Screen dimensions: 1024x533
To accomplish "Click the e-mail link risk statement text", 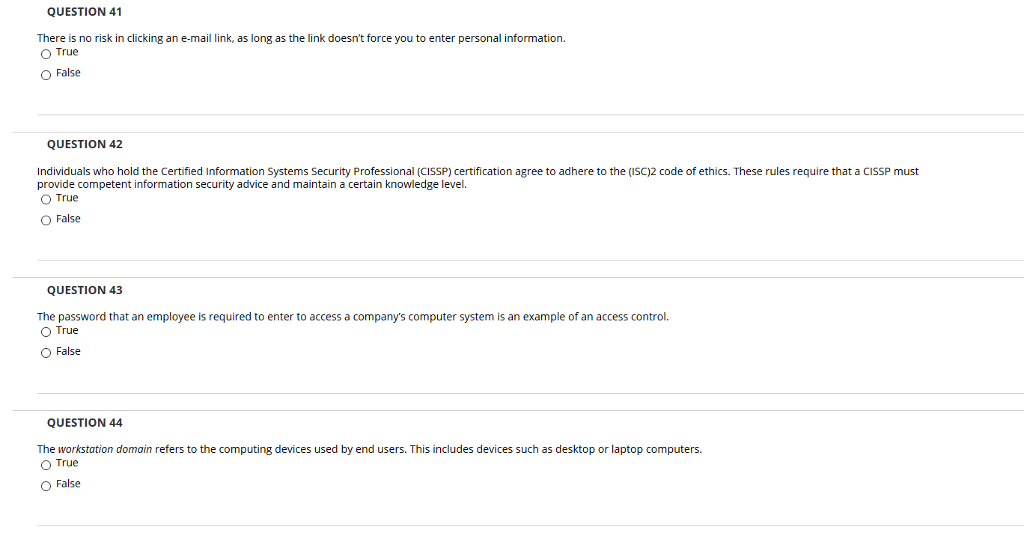I will point(301,39).
